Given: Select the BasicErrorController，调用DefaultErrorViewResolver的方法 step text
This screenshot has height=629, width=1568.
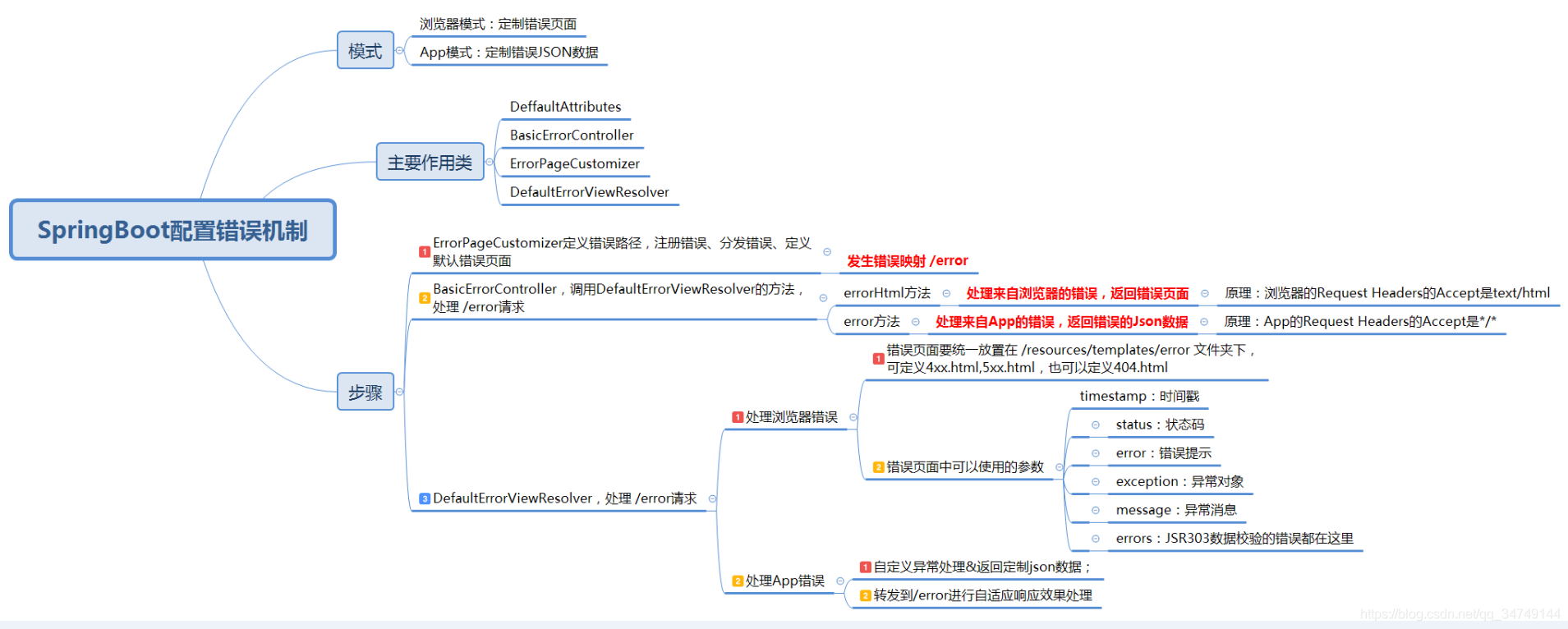Looking at the screenshot, I should (618, 298).
